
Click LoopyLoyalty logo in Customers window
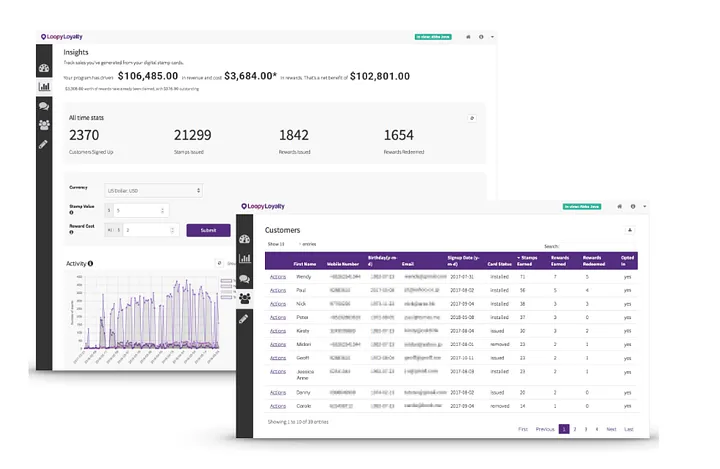click(x=263, y=206)
